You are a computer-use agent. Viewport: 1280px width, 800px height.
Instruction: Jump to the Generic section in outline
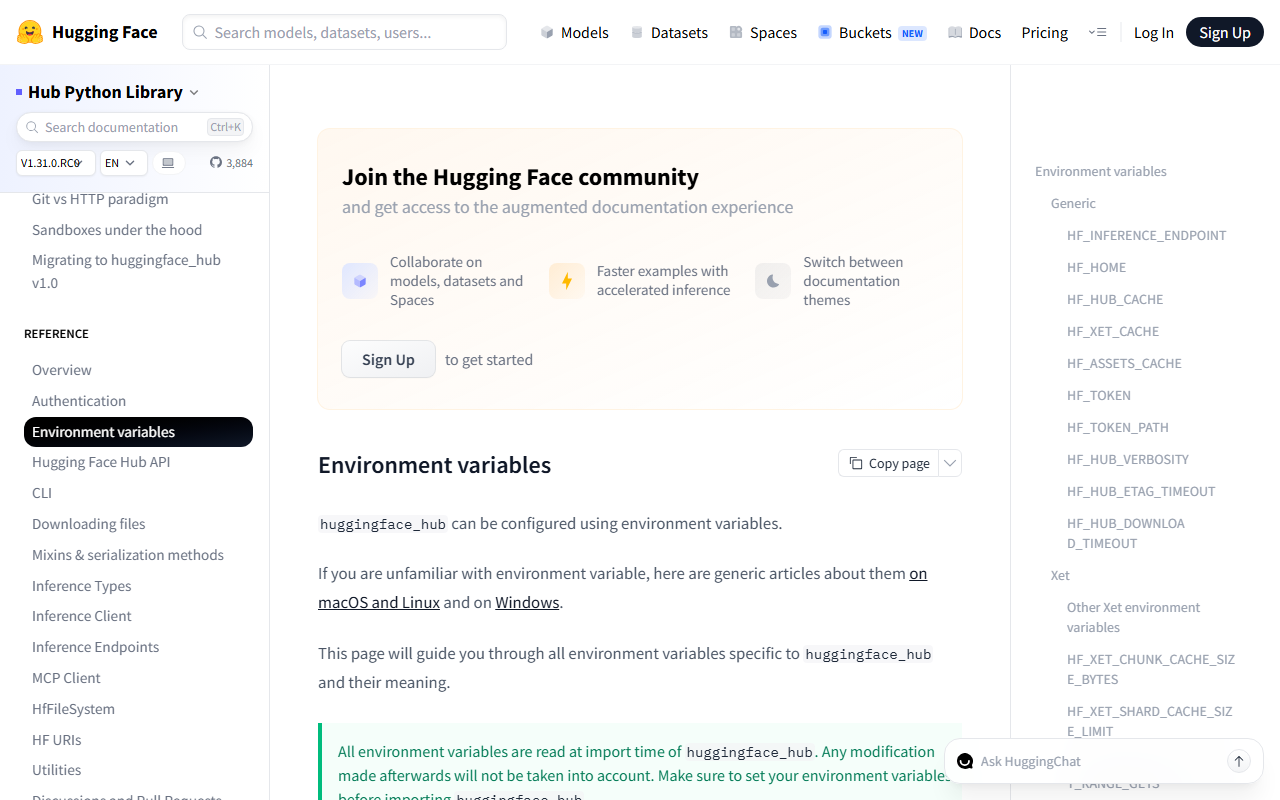pyautogui.click(x=1073, y=203)
